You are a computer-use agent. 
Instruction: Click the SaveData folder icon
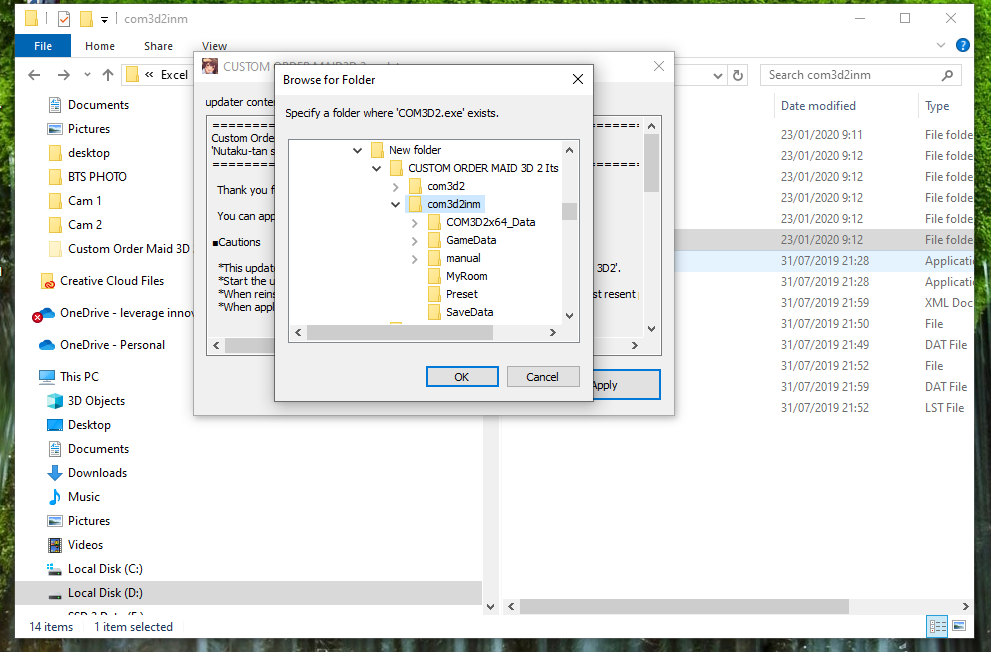coord(434,312)
